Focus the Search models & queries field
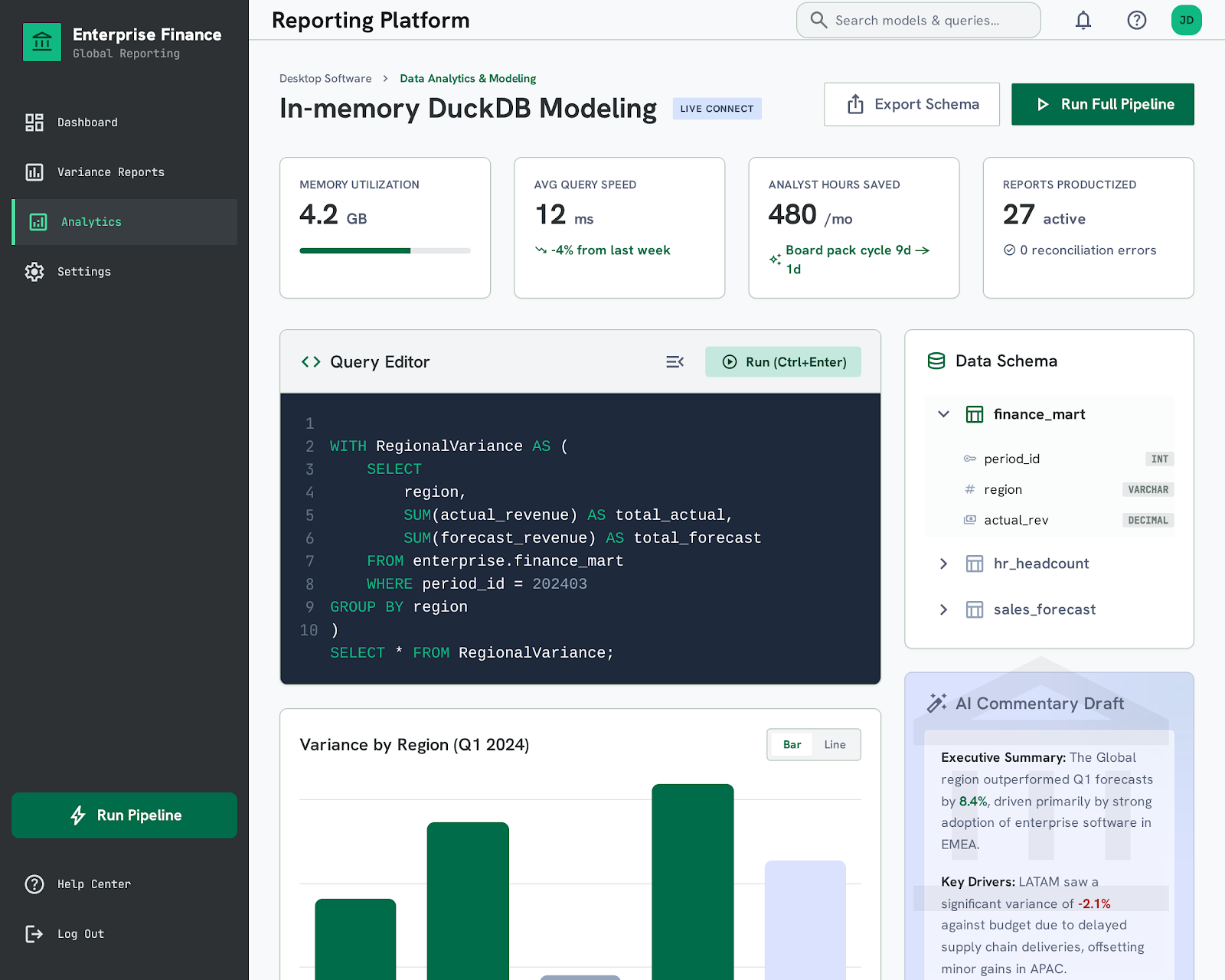The image size is (1225, 980). 919,20
